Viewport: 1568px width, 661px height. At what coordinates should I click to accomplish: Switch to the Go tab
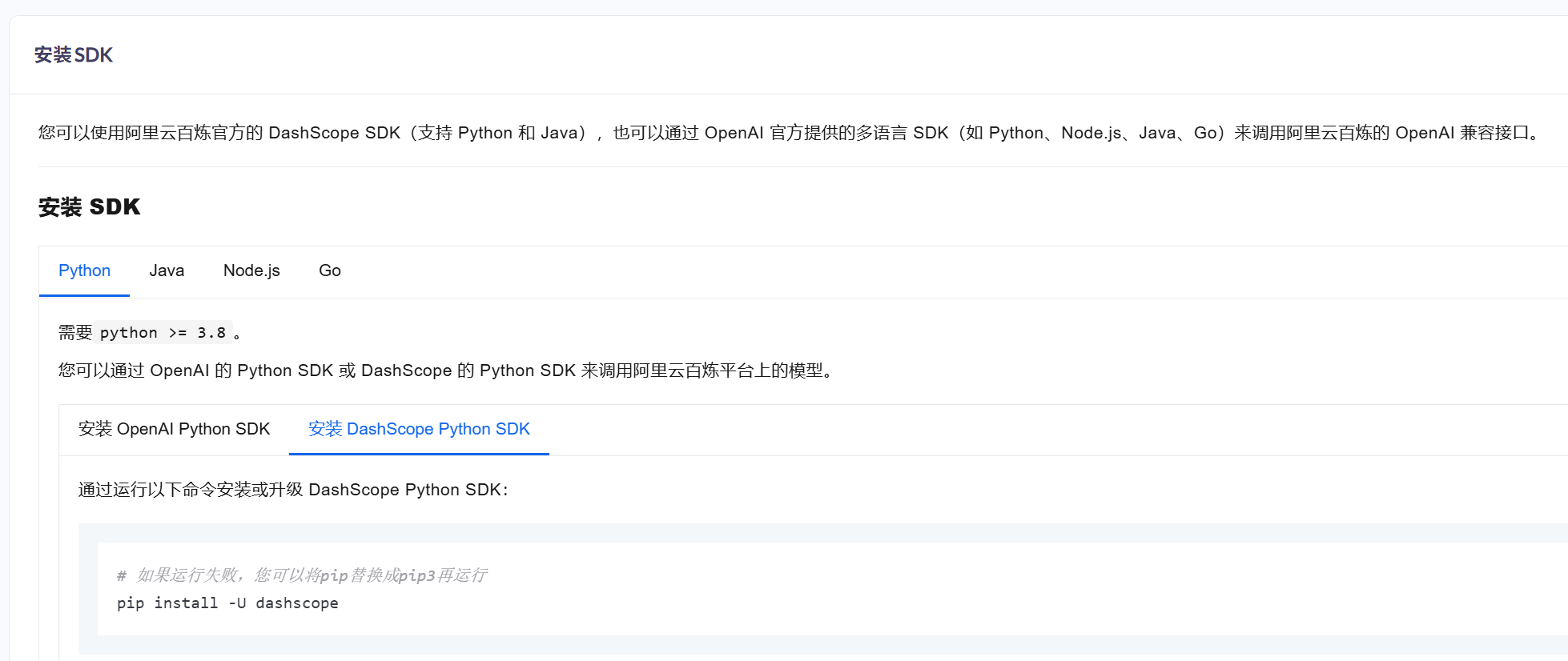[x=330, y=270]
